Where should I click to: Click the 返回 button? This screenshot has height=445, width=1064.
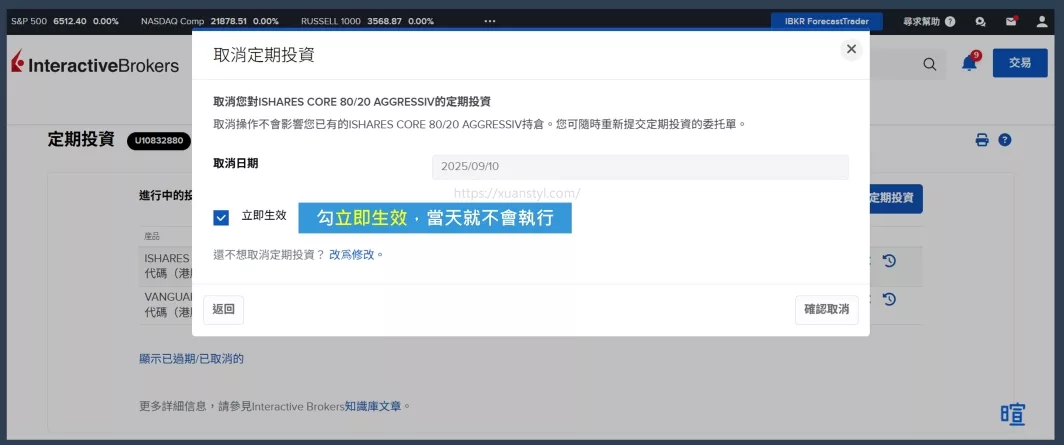click(223, 310)
